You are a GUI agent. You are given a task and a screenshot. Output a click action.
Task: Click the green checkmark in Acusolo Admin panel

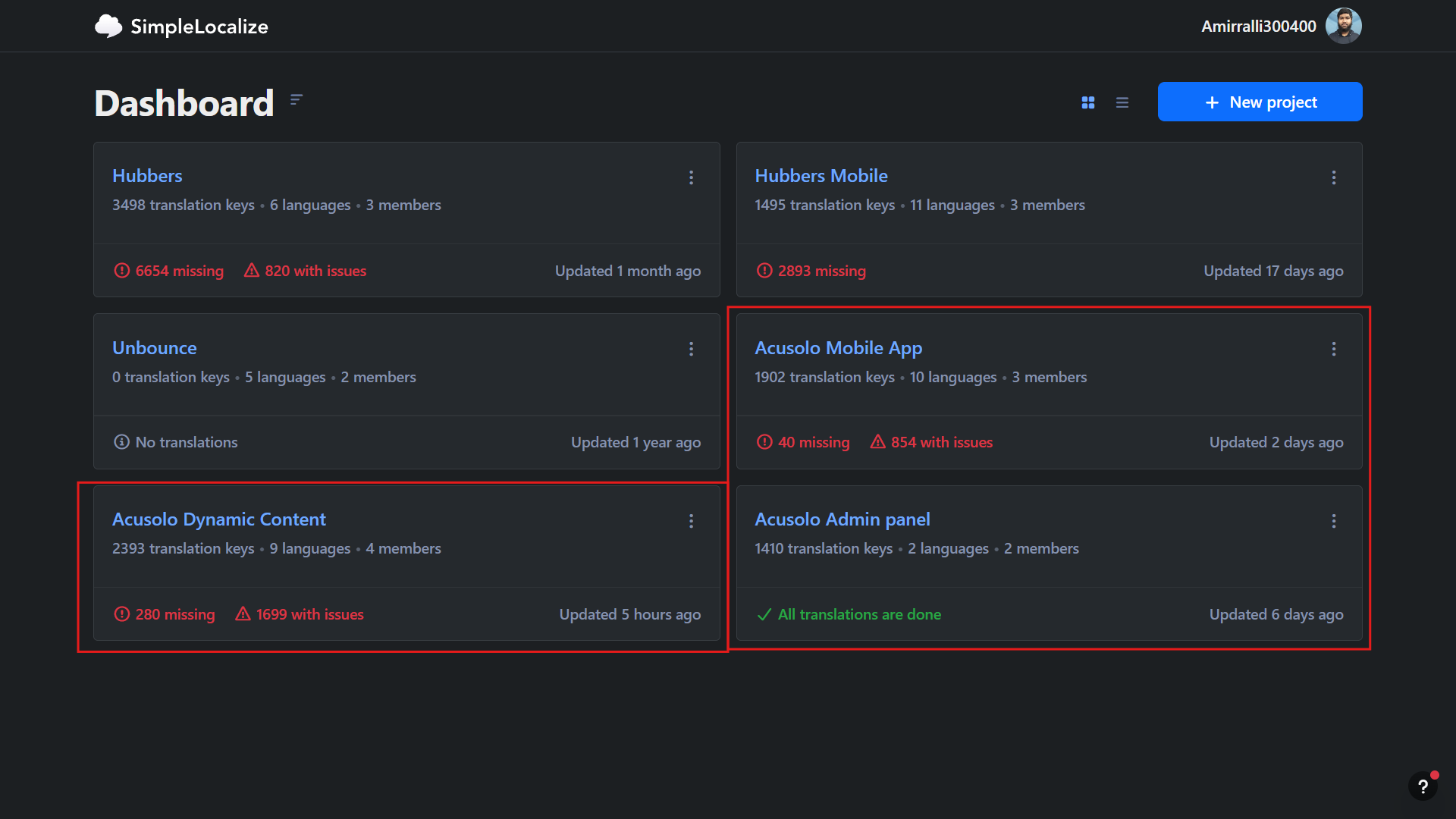(x=764, y=614)
